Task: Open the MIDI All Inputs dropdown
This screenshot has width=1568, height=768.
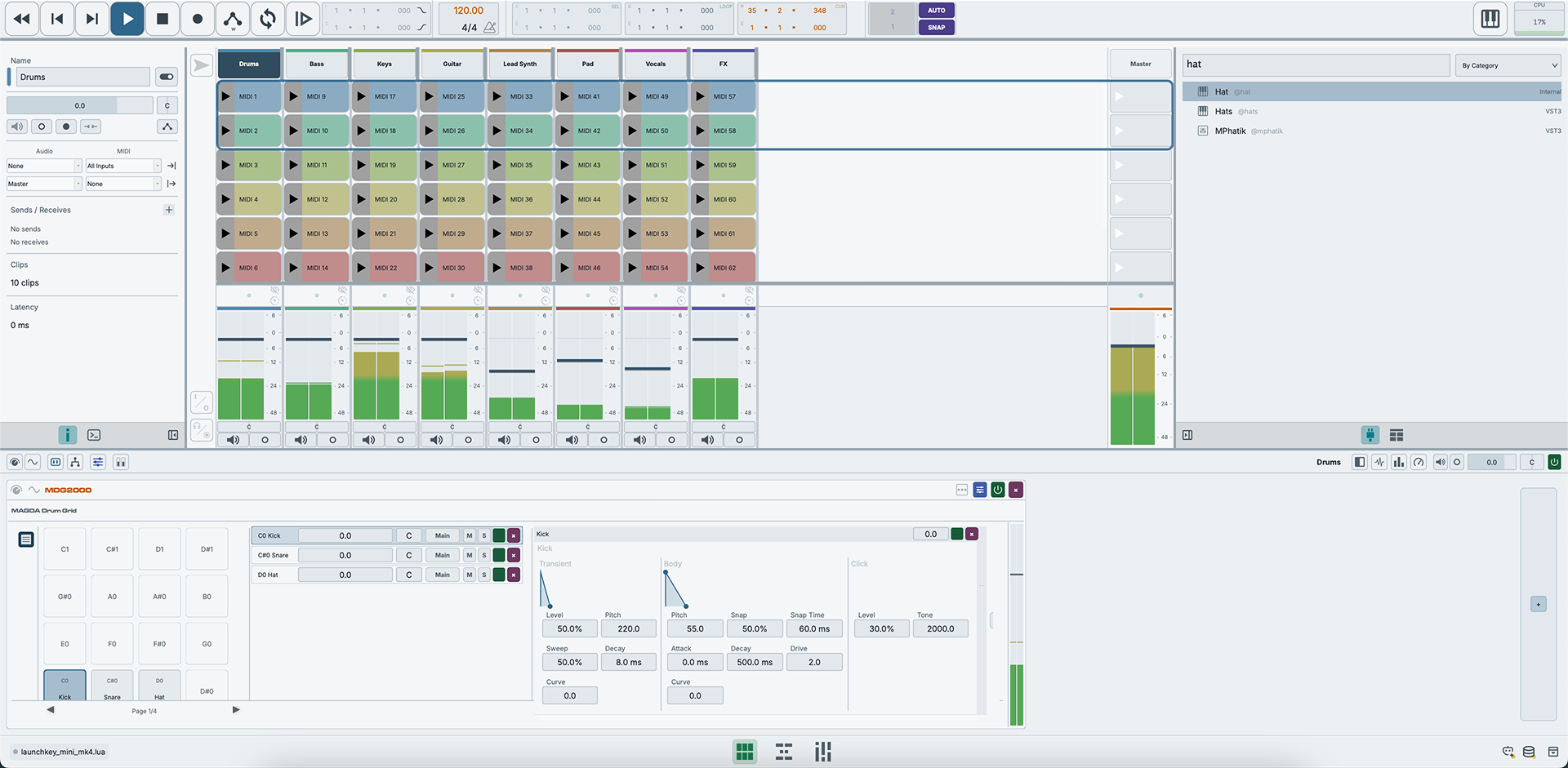Action: [x=123, y=166]
